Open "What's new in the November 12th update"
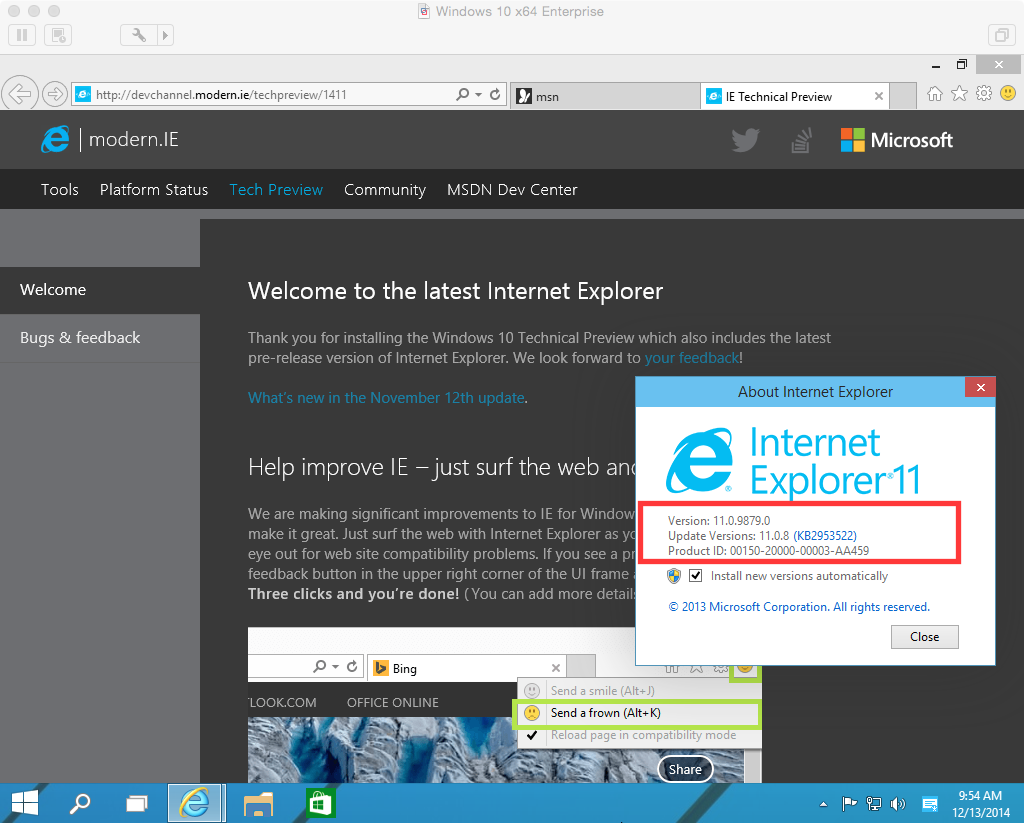 [387, 398]
